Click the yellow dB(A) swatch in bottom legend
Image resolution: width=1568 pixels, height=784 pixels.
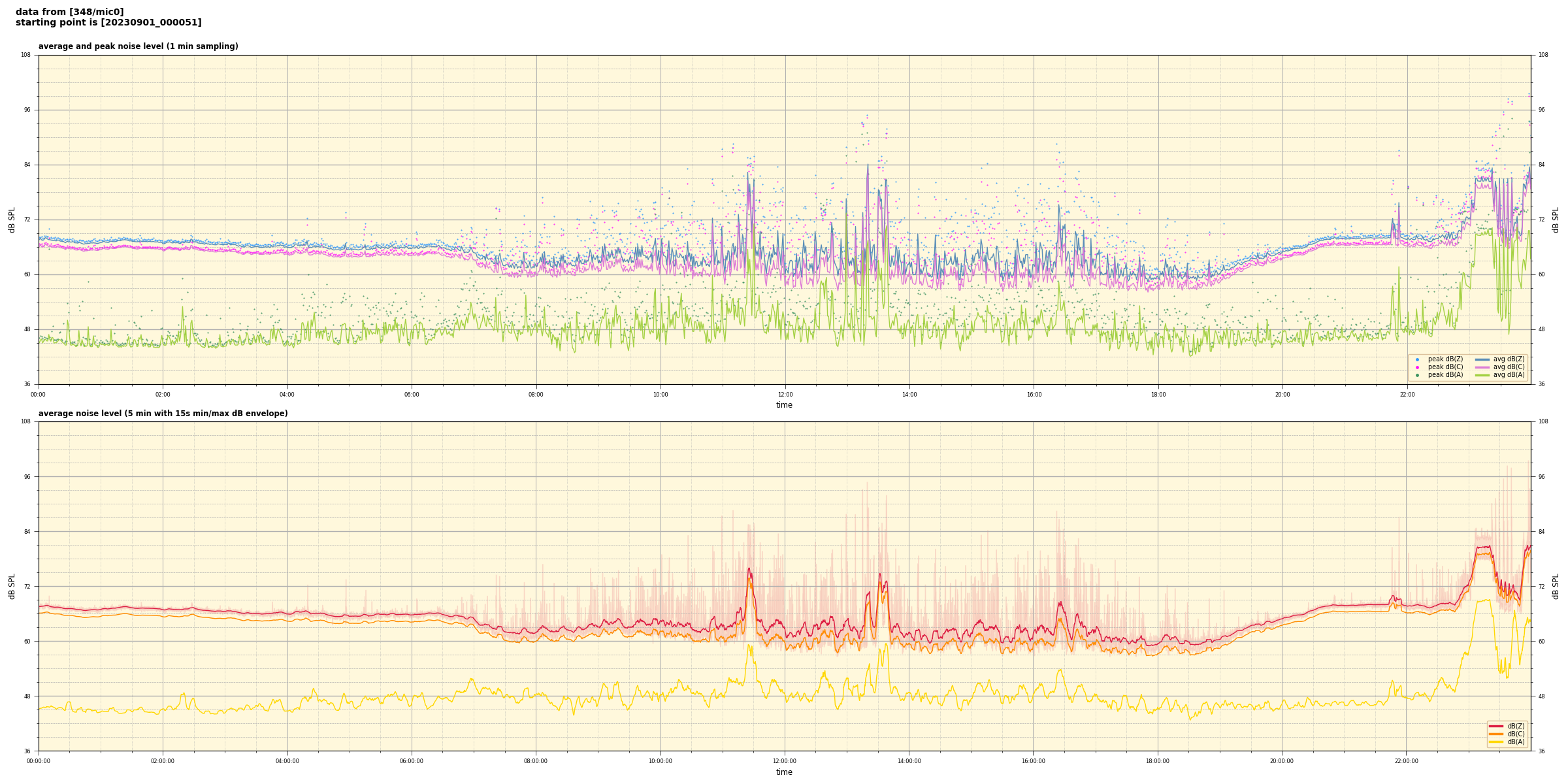pos(1496,742)
